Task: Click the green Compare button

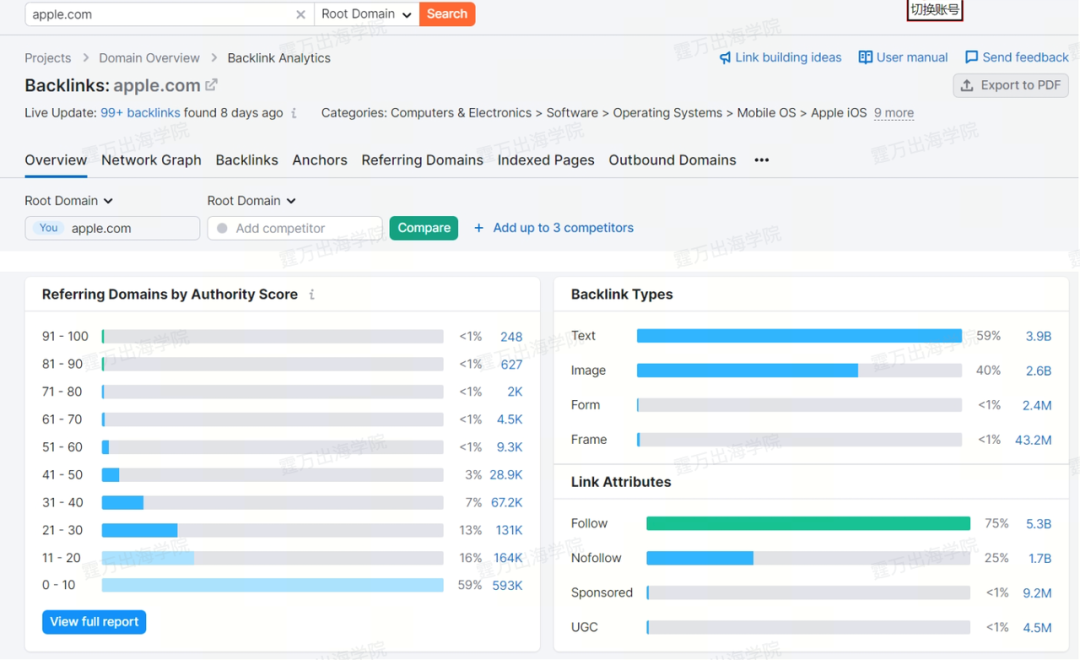Action: (424, 228)
